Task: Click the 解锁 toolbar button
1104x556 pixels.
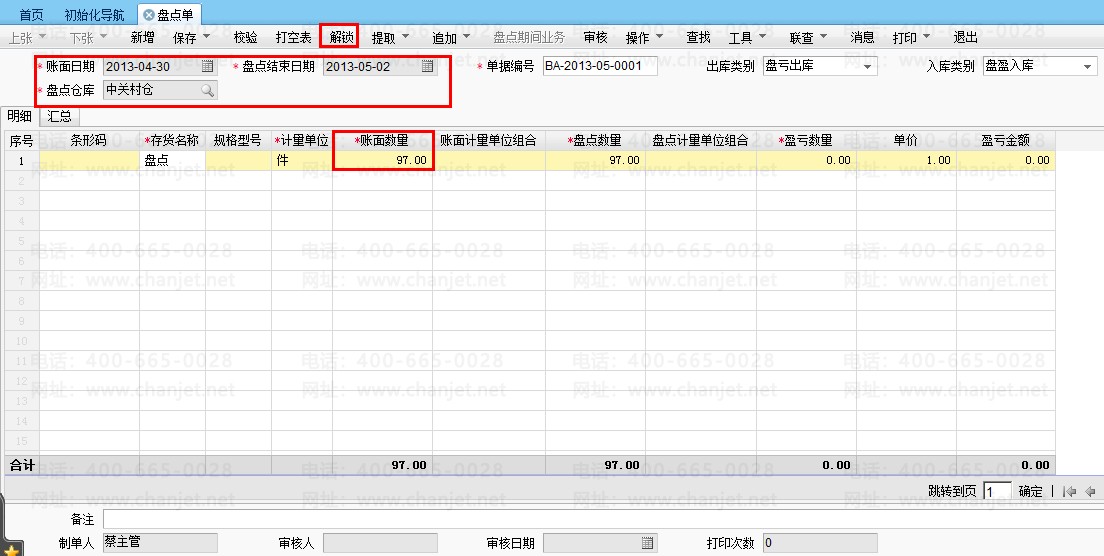Action: [341, 37]
